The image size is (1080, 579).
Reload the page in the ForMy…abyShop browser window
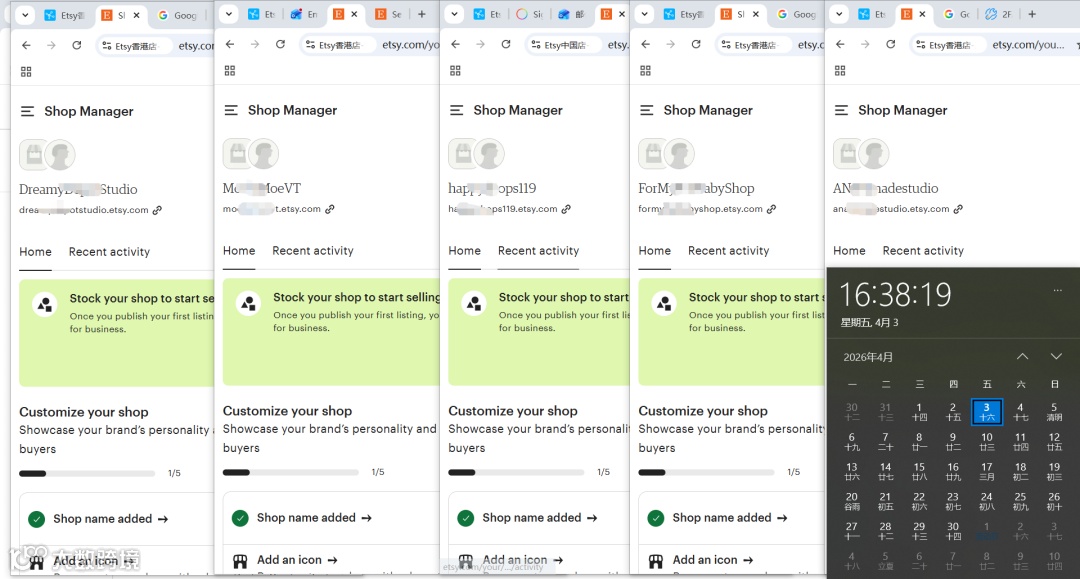(x=696, y=45)
